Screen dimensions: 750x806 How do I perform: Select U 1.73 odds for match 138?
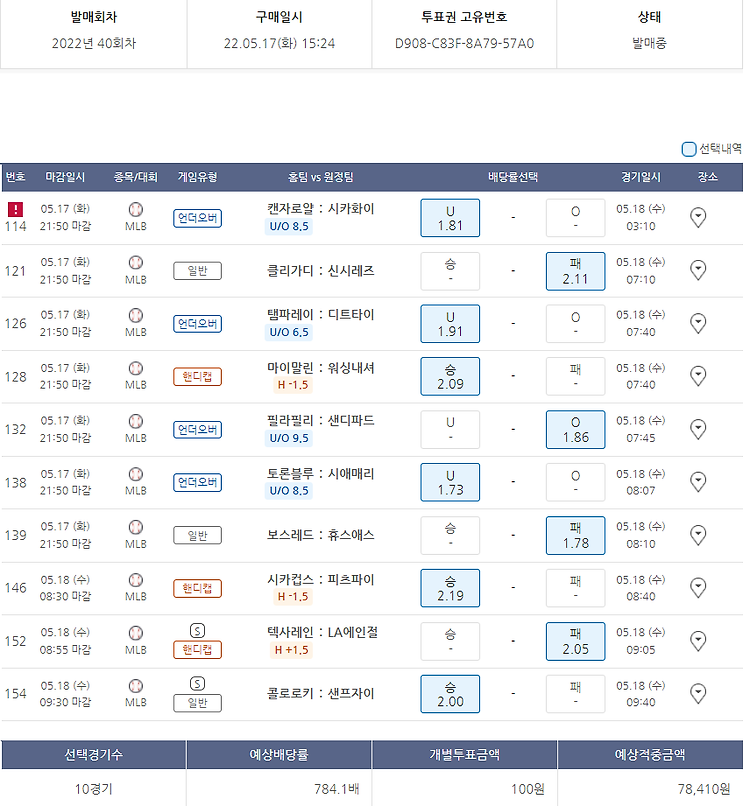point(450,482)
